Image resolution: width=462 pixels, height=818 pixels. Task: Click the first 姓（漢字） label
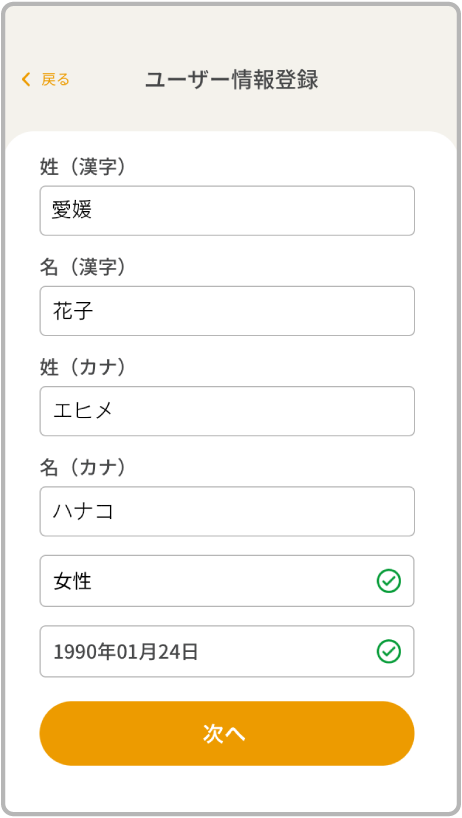click(83, 167)
